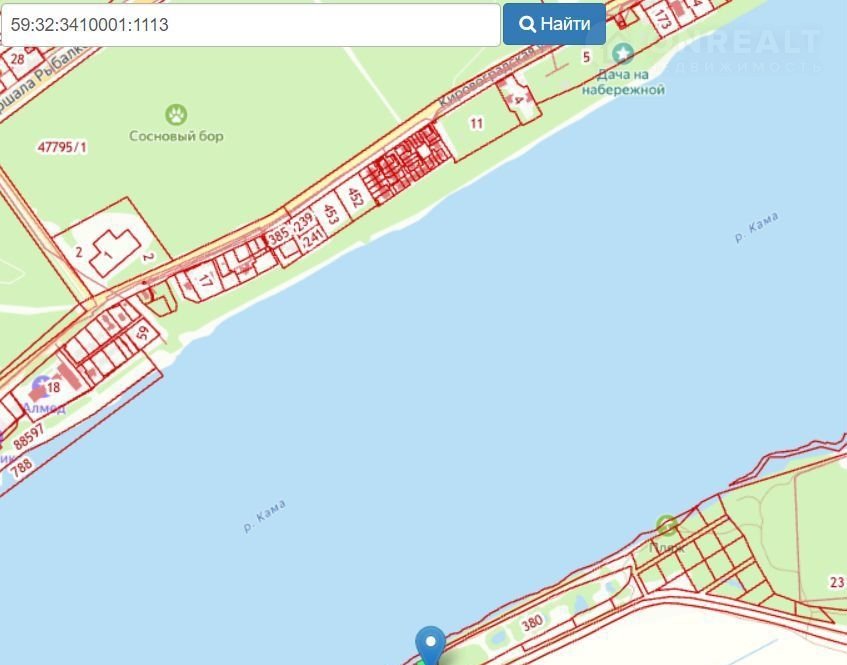Choose parcel 47795/1 in the forest
This screenshot has width=847, height=665.
click(62, 147)
